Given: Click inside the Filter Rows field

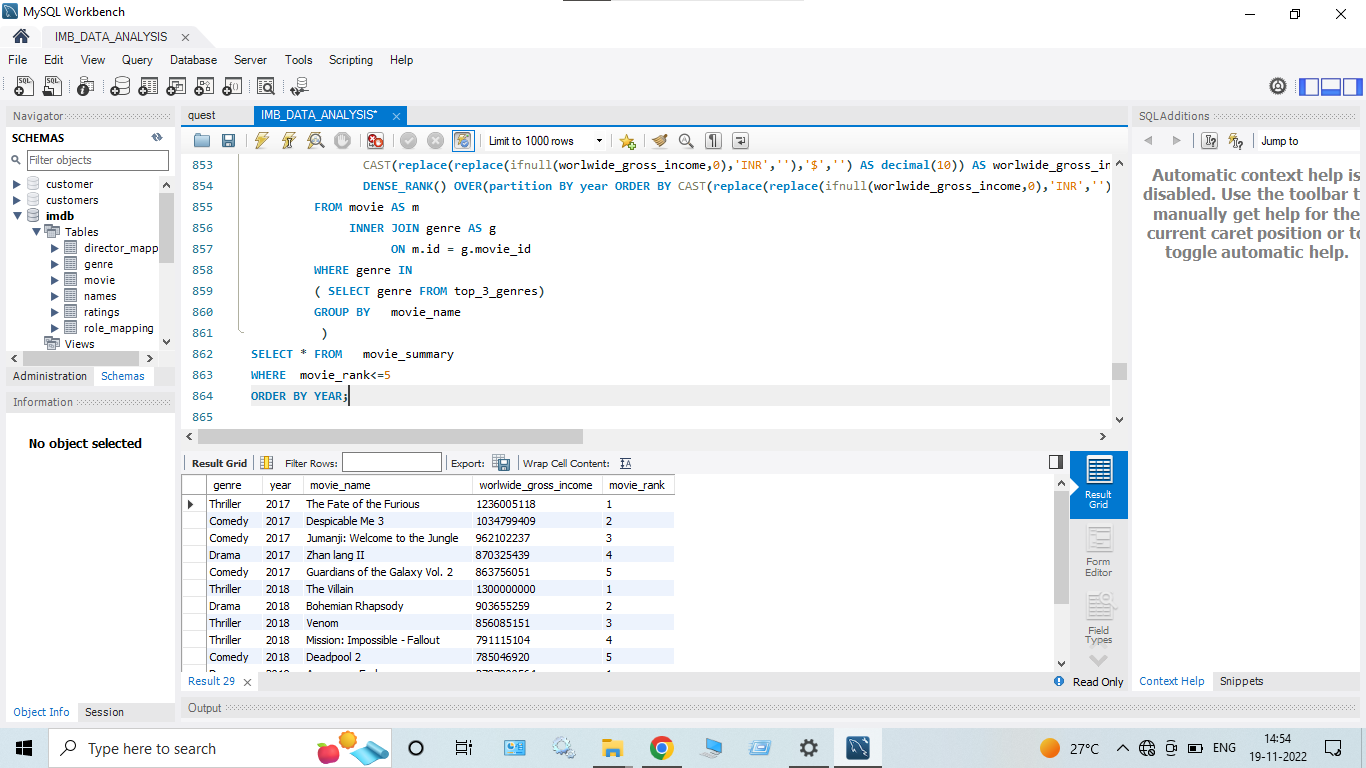Looking at the screenshot, I should point(391,462).
